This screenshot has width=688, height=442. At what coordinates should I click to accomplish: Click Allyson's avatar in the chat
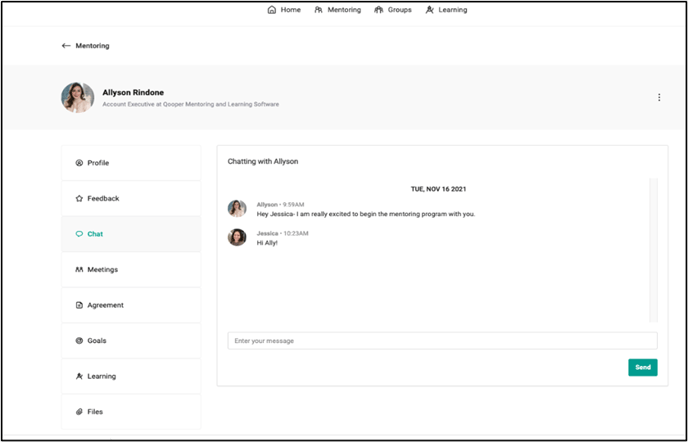click(x=237, y=208)
